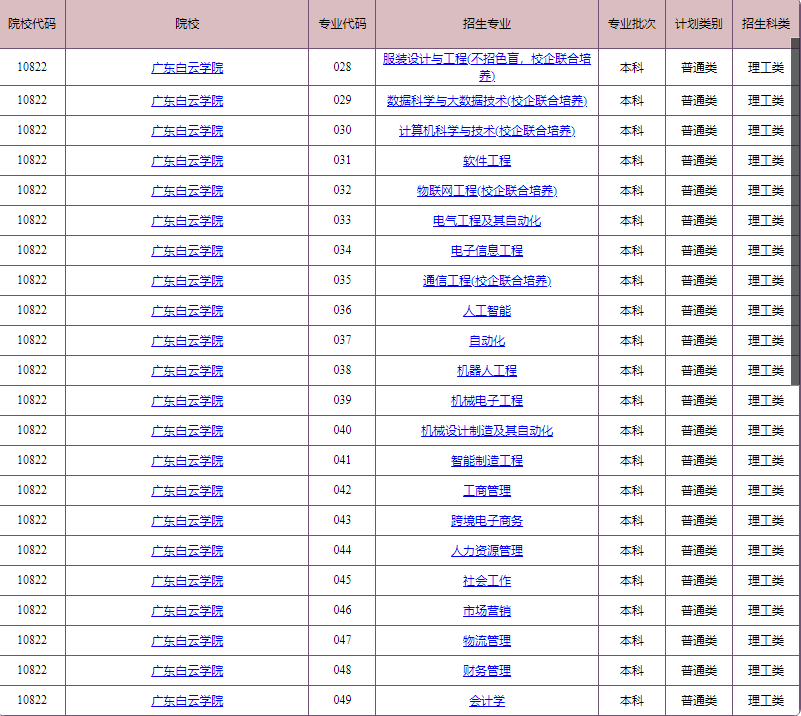Image resolution: width=801 pixels, height=716 pixels.
Task: Open 广东白云学院 link in row 044
Action: pos(187,551)
